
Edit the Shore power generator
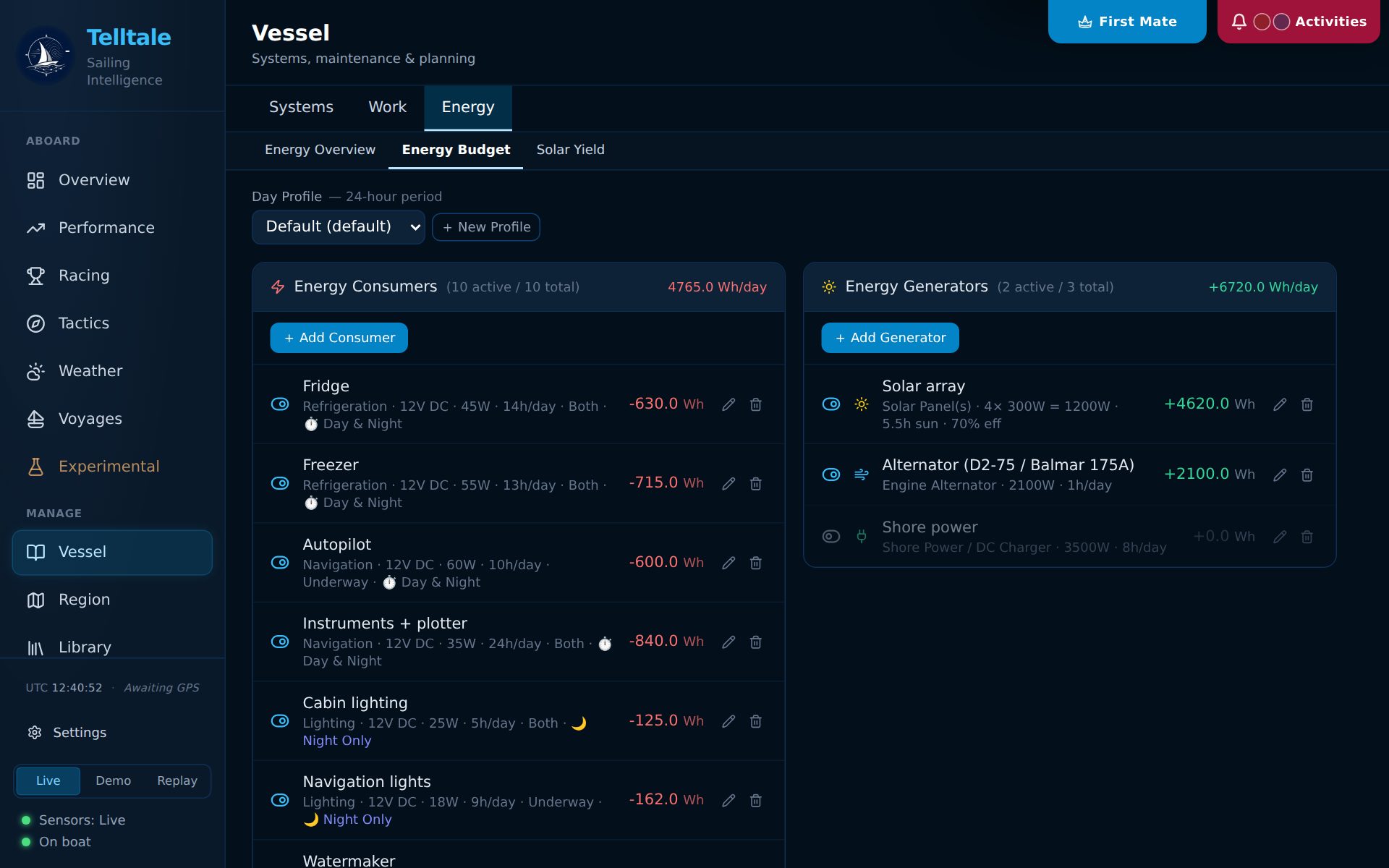click(x=1280, y=537)
